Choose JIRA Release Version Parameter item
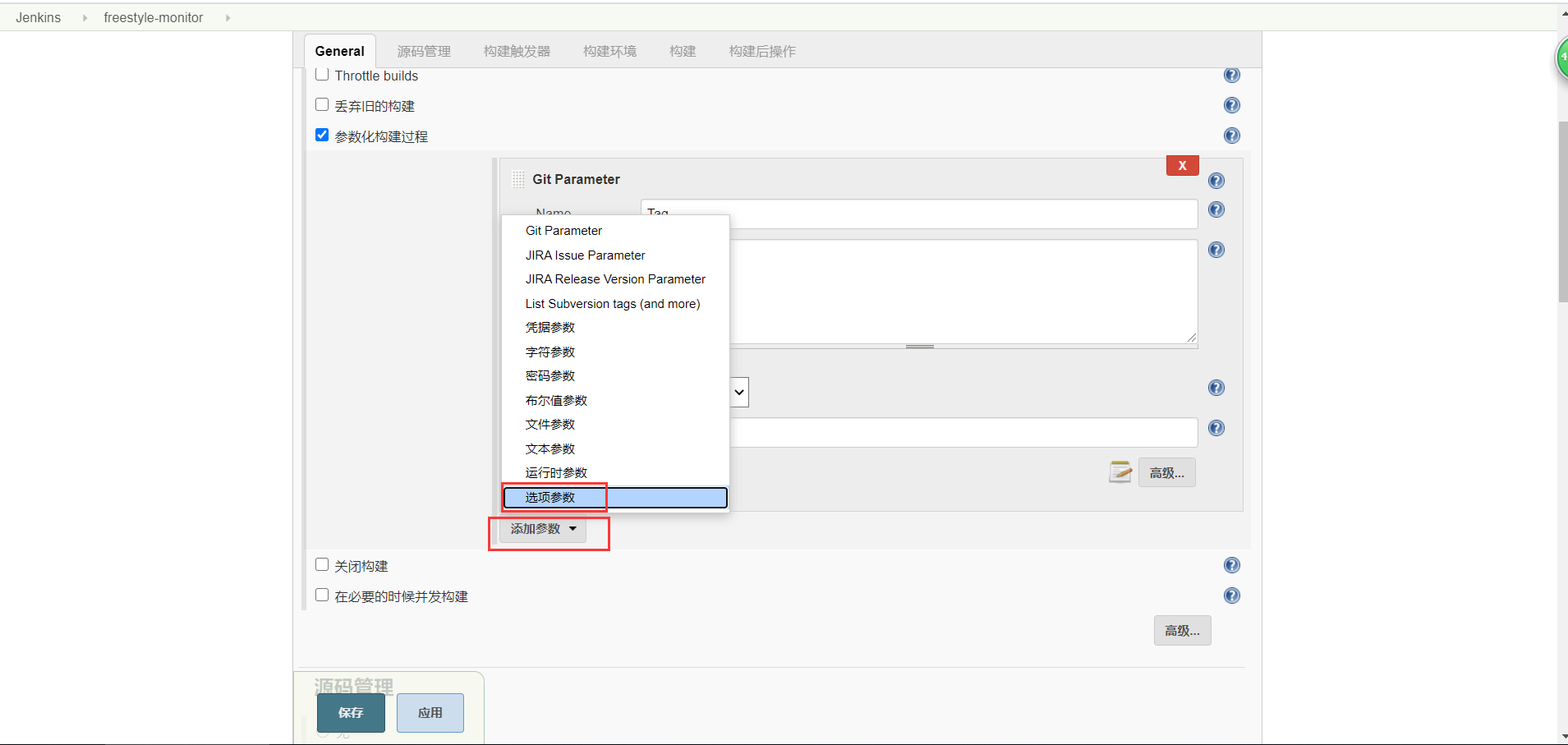Image resolution: width=1568 pixels, height=745 pixels. point(615,279)
